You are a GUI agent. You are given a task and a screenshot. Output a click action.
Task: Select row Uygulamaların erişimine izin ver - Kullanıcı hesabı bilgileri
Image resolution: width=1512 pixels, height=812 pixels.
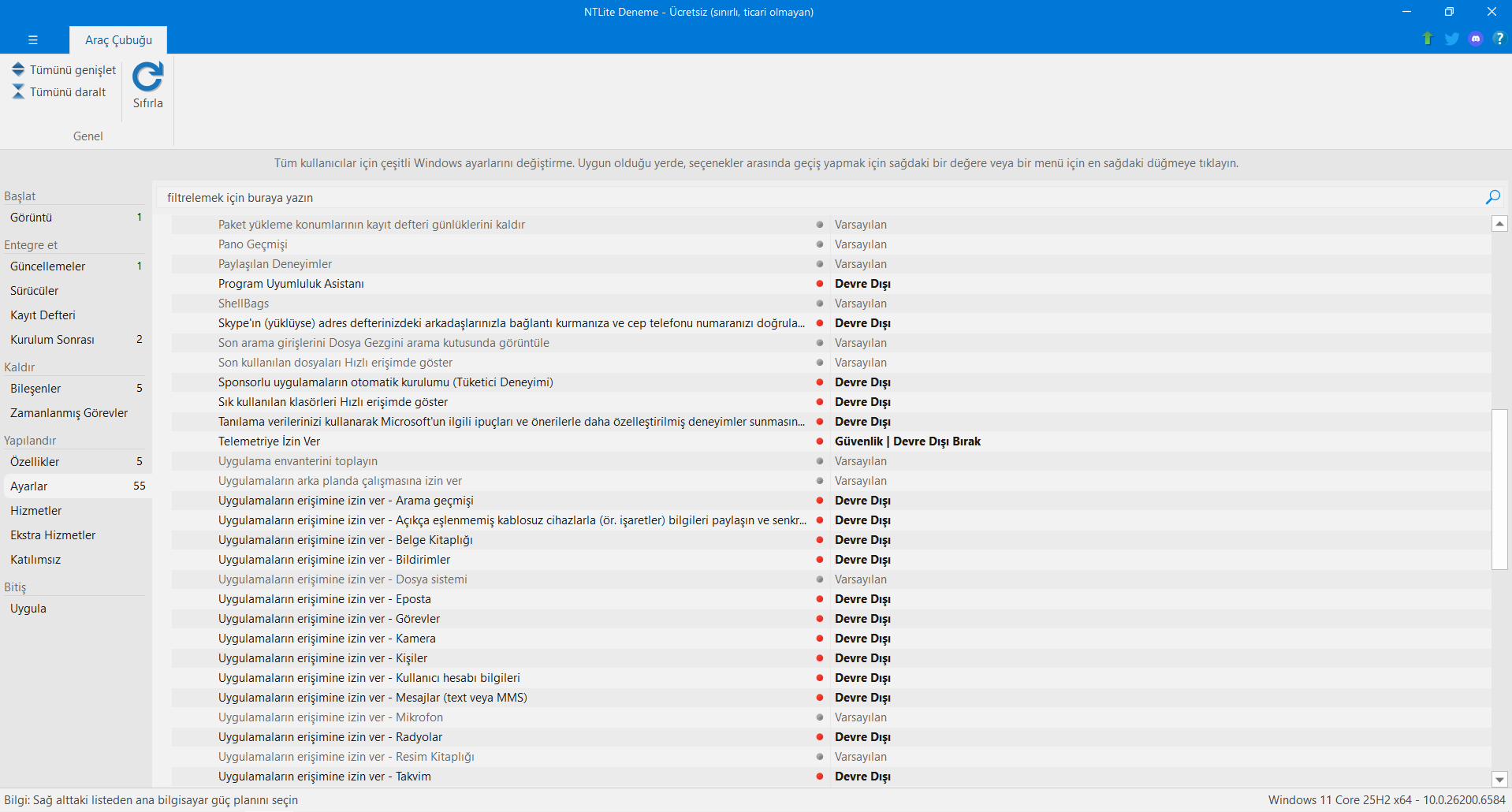click(832, 678)
